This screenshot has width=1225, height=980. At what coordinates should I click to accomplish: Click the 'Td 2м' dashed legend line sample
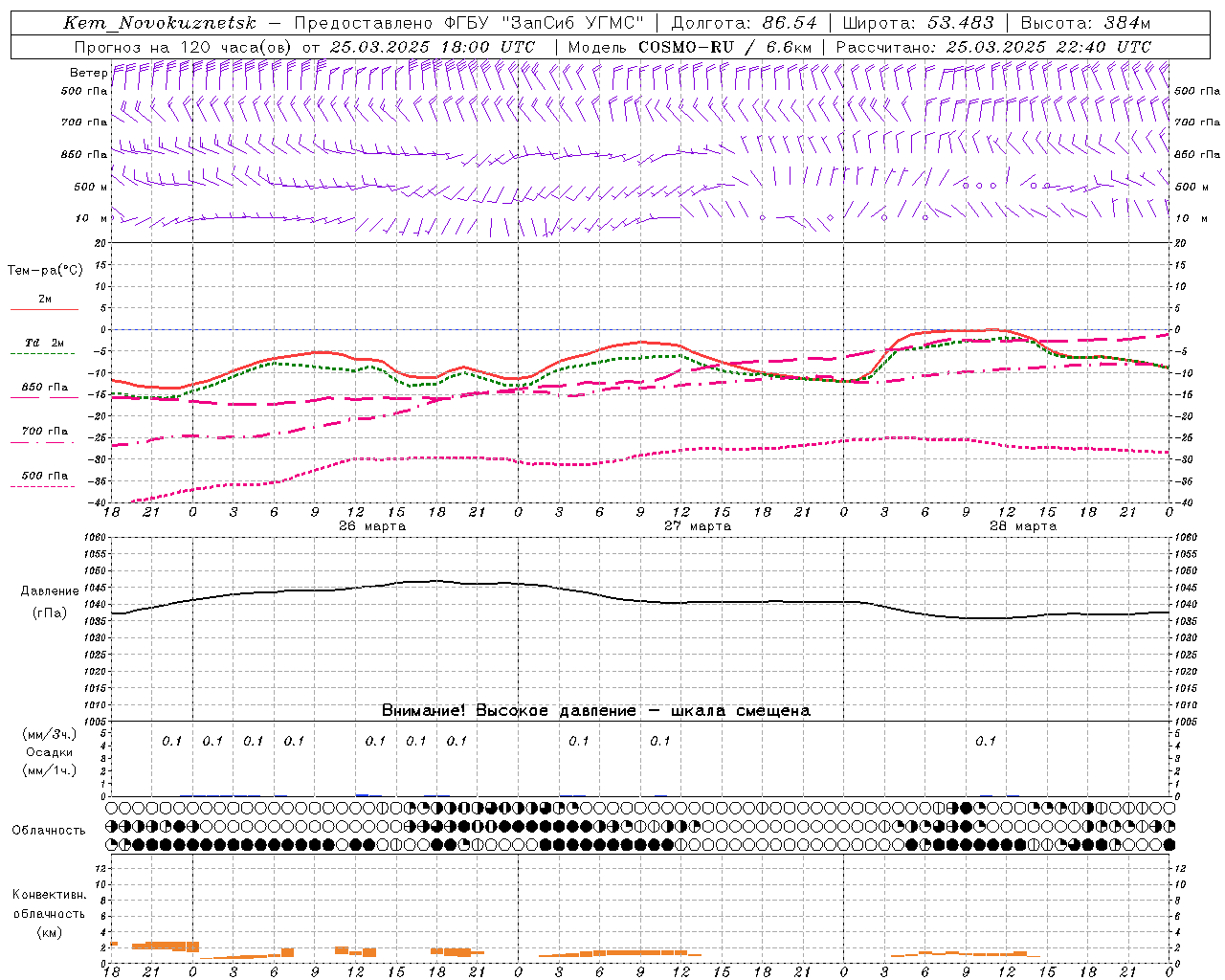42,353
